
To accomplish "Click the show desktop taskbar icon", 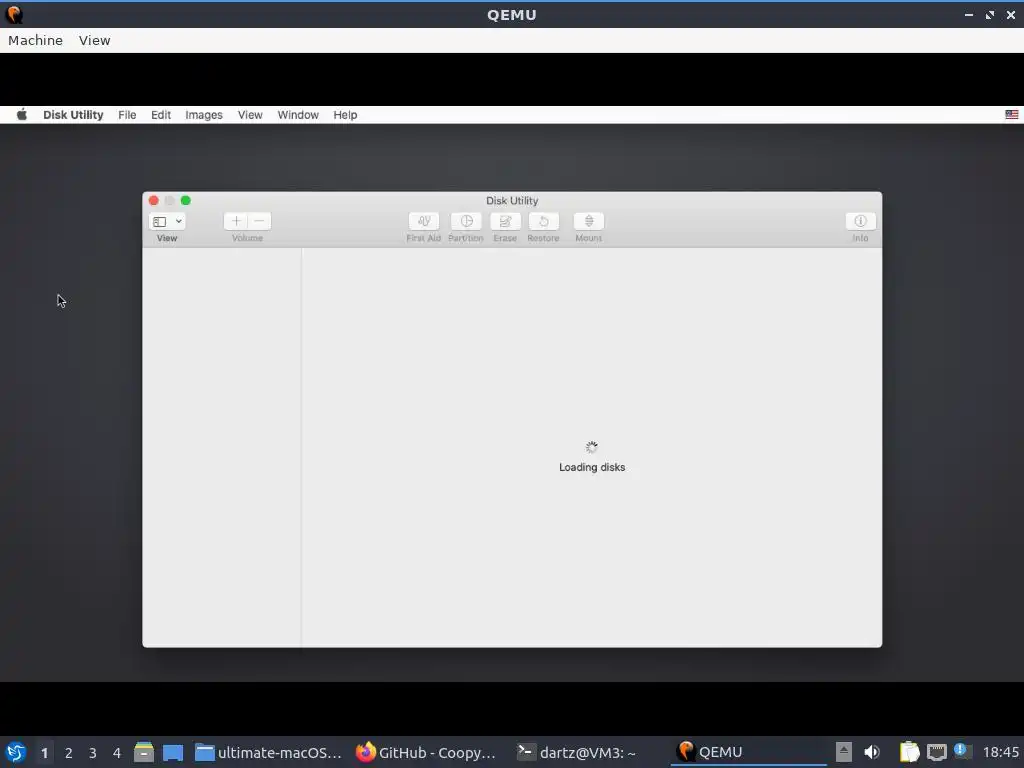I will 173,752.
